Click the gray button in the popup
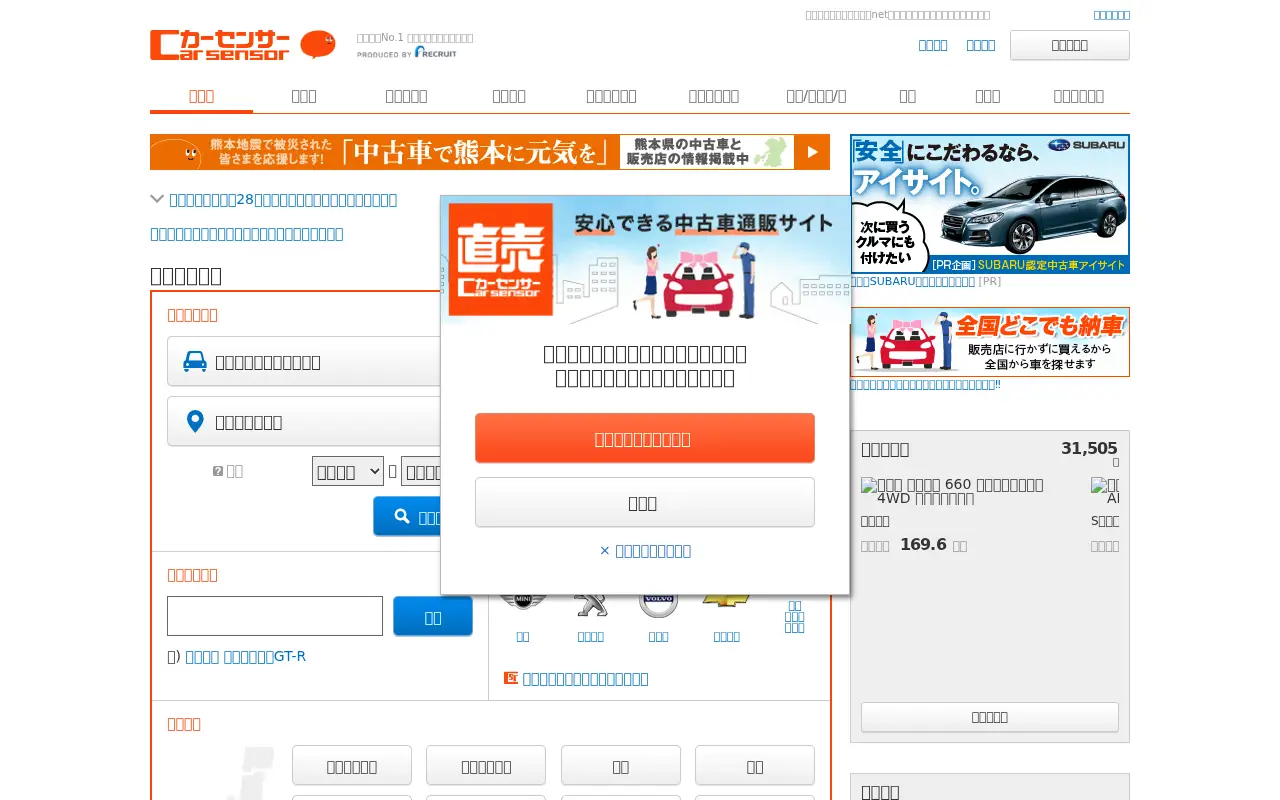 pyautogui.click(x=645, y=502)
